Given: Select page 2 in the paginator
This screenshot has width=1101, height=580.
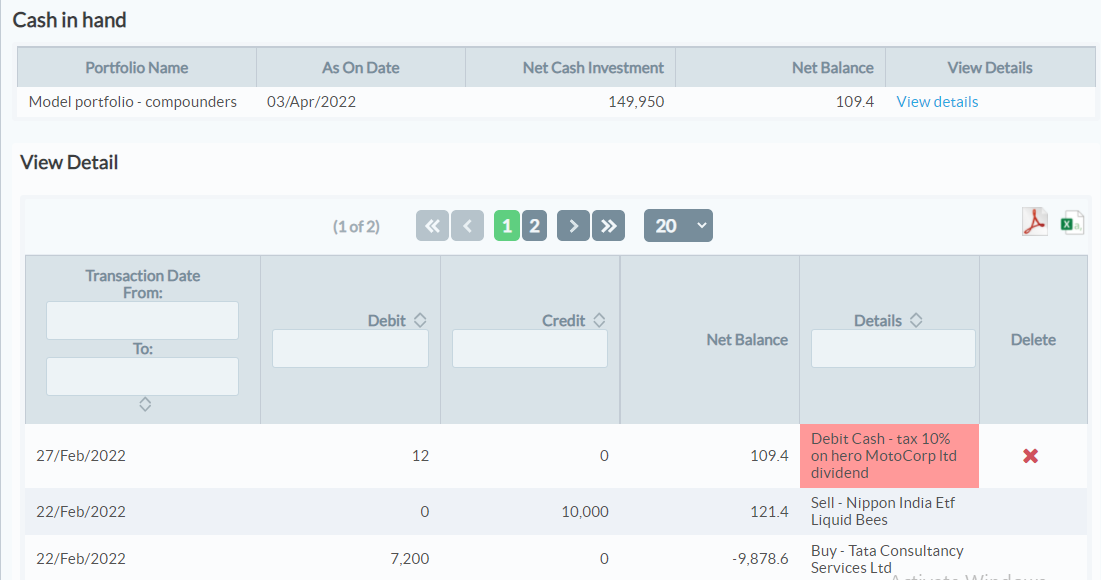Looking at the screenshot, I should tap(534, 226).
